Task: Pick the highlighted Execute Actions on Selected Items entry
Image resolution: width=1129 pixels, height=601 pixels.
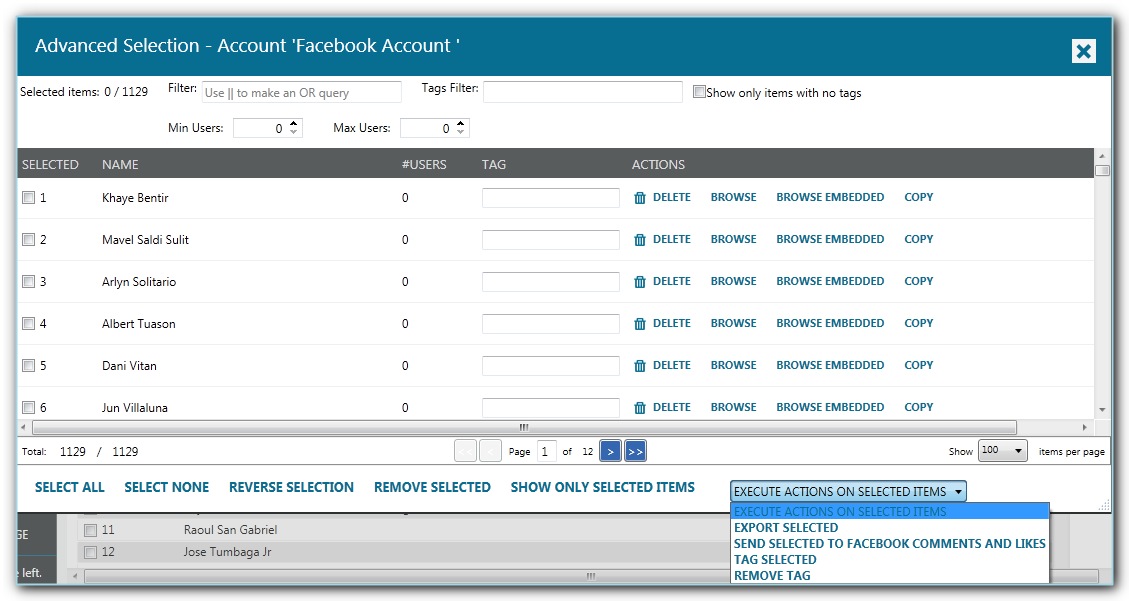Action: [889, 512]
